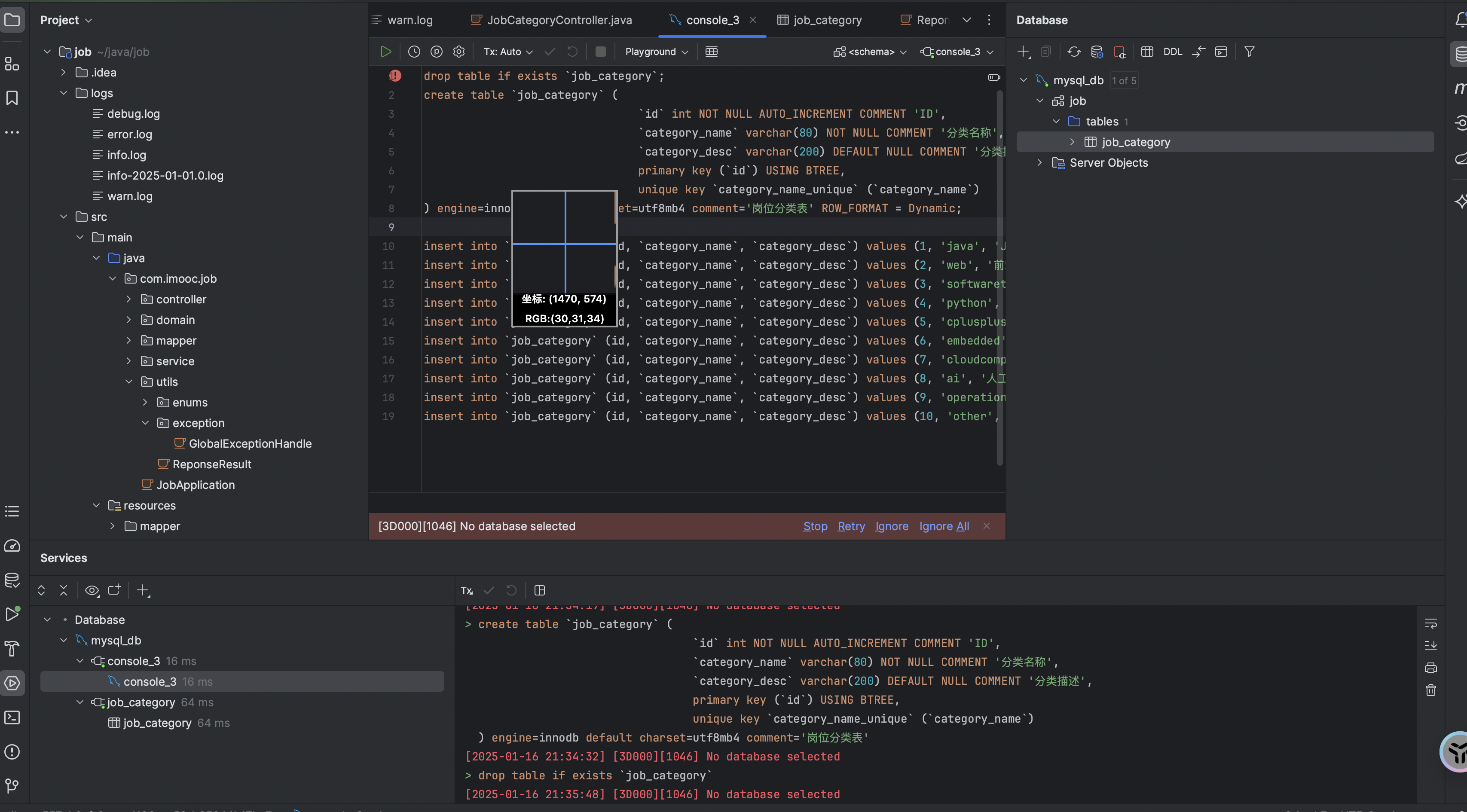Click the gray stop square in console toolbar
Image resolution: width=1467 pixels, height=812 pixels.
[x=600, y=52]
